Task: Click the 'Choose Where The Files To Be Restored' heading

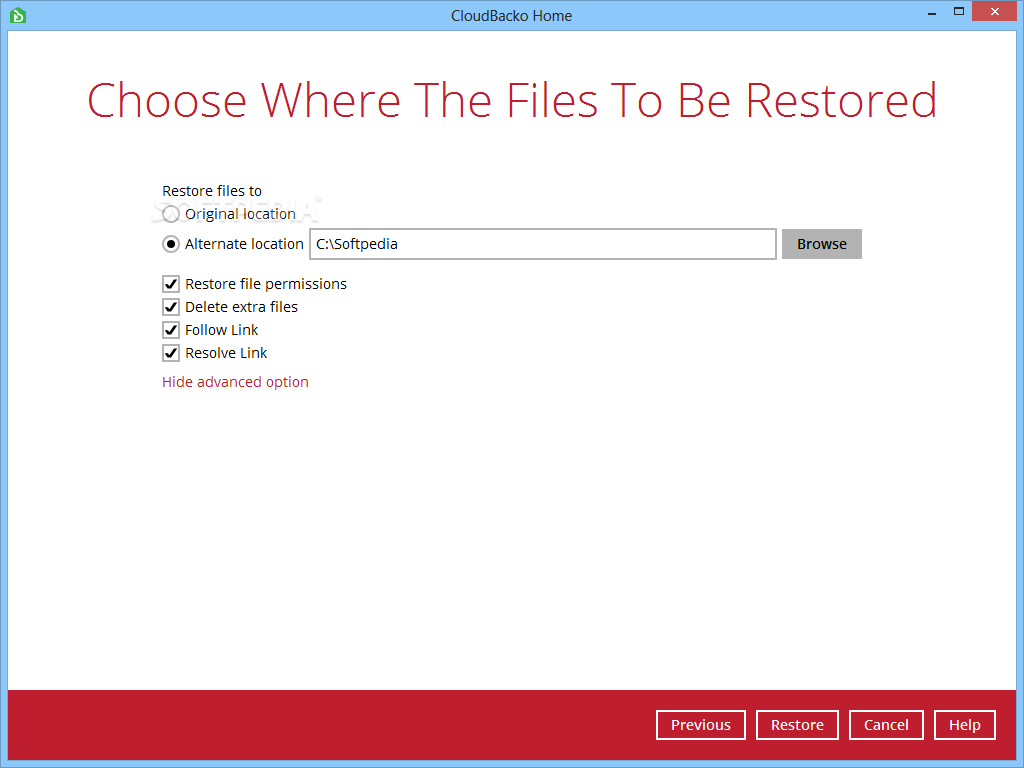Action: 512,101
